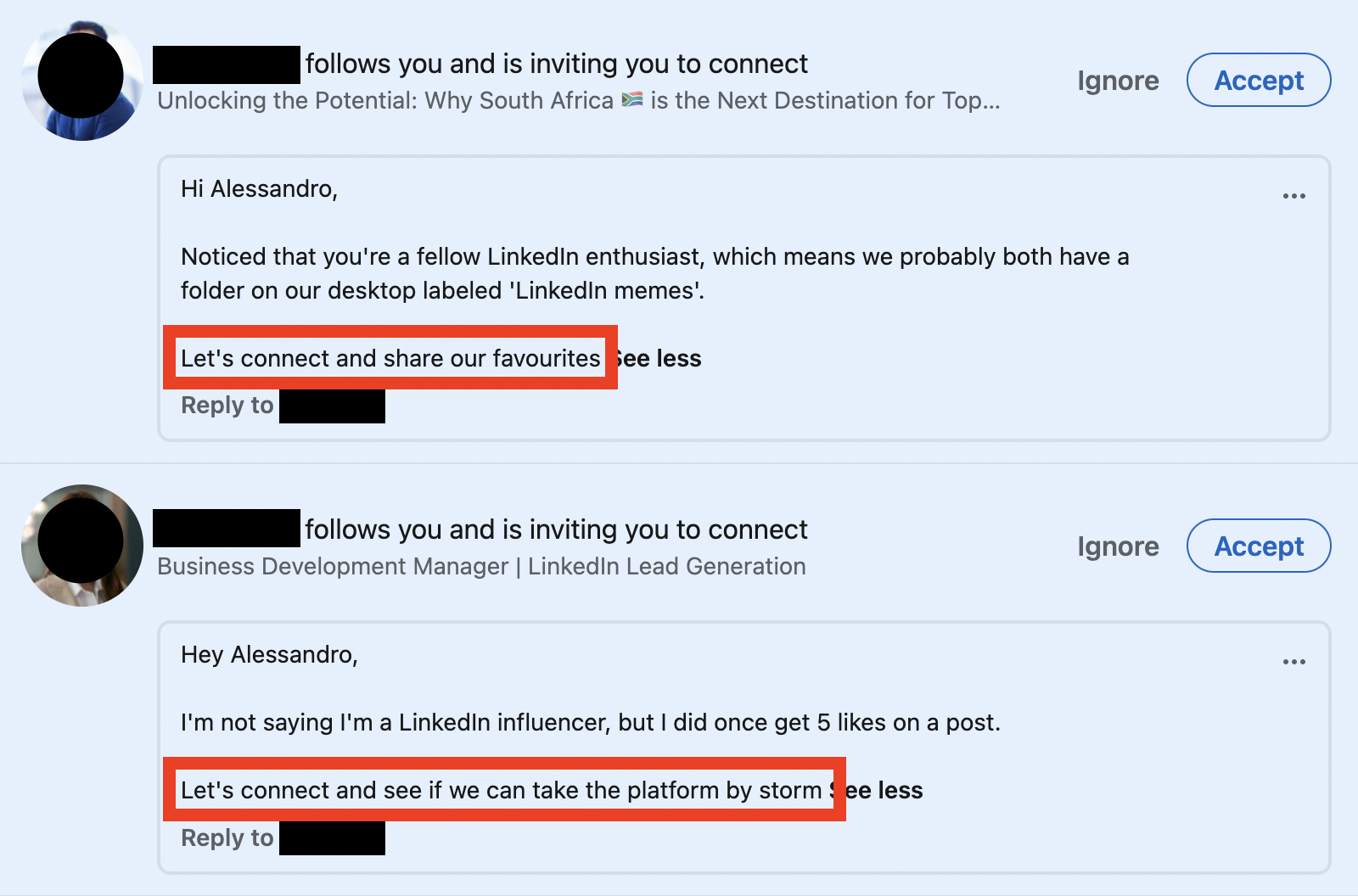Click the 'Let's connect and share our favourites' text
The height and width of the screenshot is (896, 1358).
[x=390, y=358]
